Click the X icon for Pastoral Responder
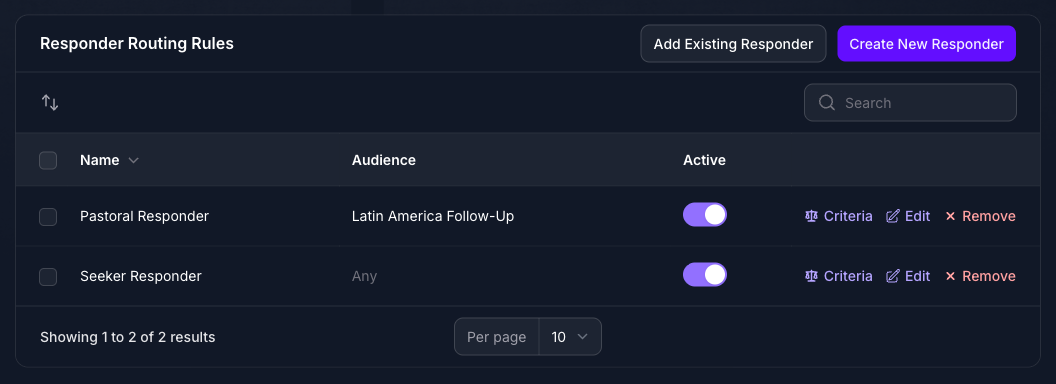Screen dimensions: 1056x384 pos(950,216)
